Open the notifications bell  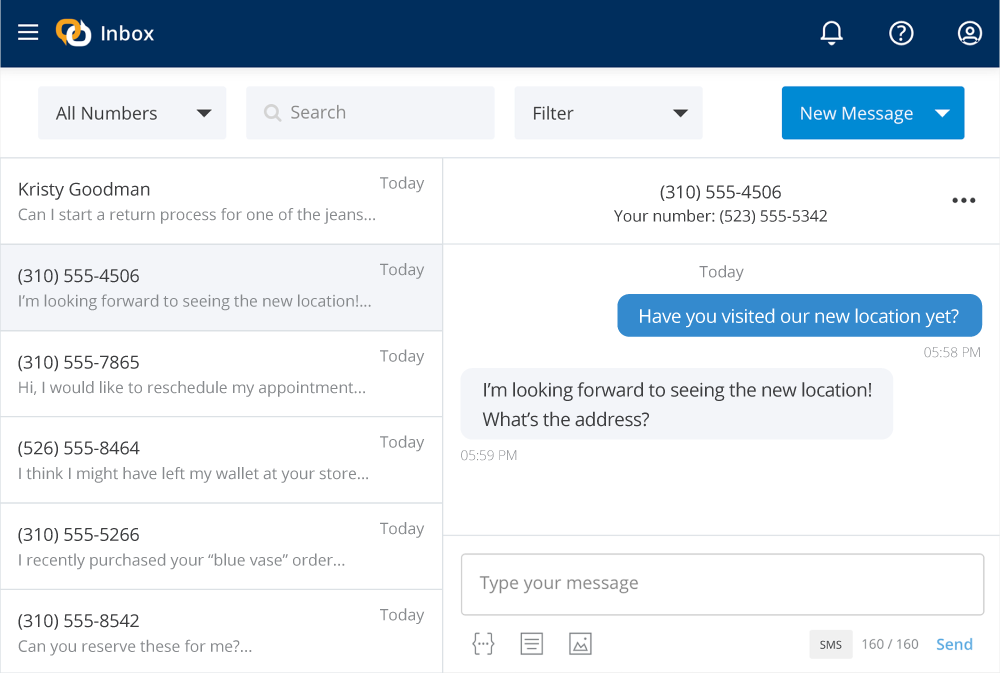click(831, 33)
